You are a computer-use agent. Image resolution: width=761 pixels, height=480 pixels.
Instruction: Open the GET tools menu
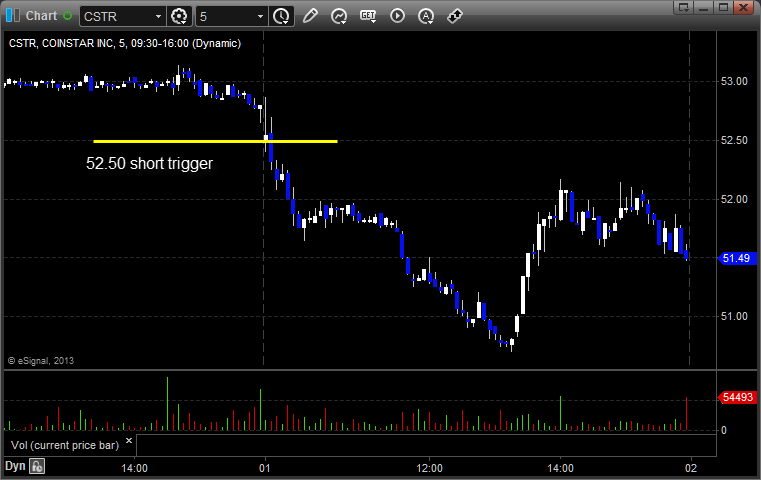(368, 16)
